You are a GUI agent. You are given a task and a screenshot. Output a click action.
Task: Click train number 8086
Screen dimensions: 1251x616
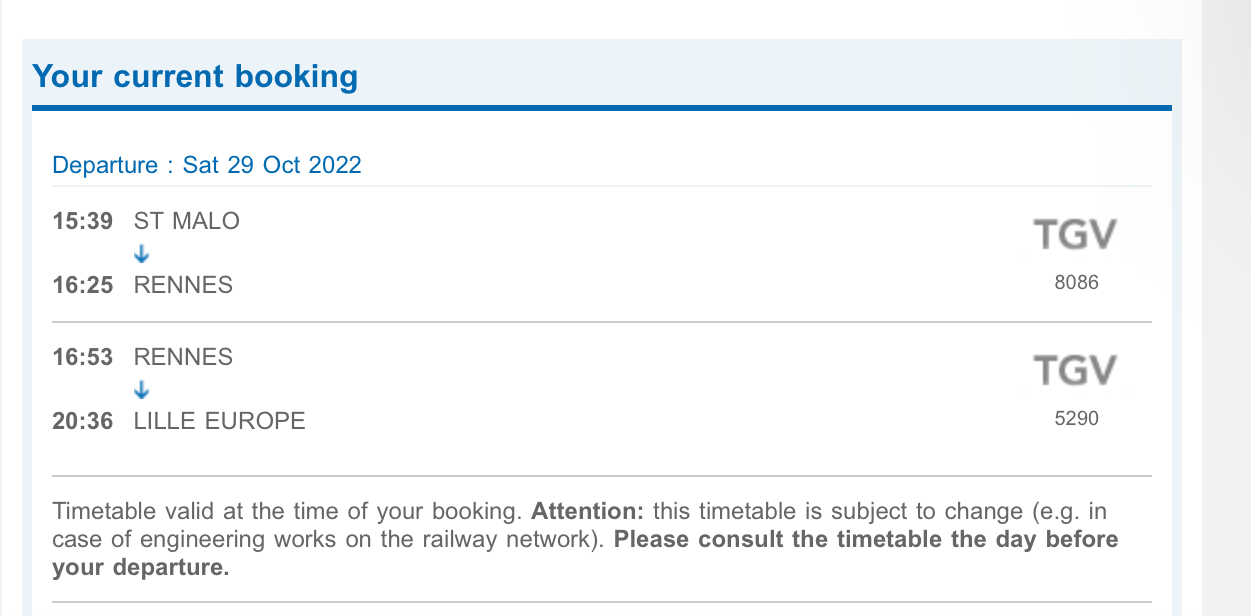click(x=1076, y=282)
